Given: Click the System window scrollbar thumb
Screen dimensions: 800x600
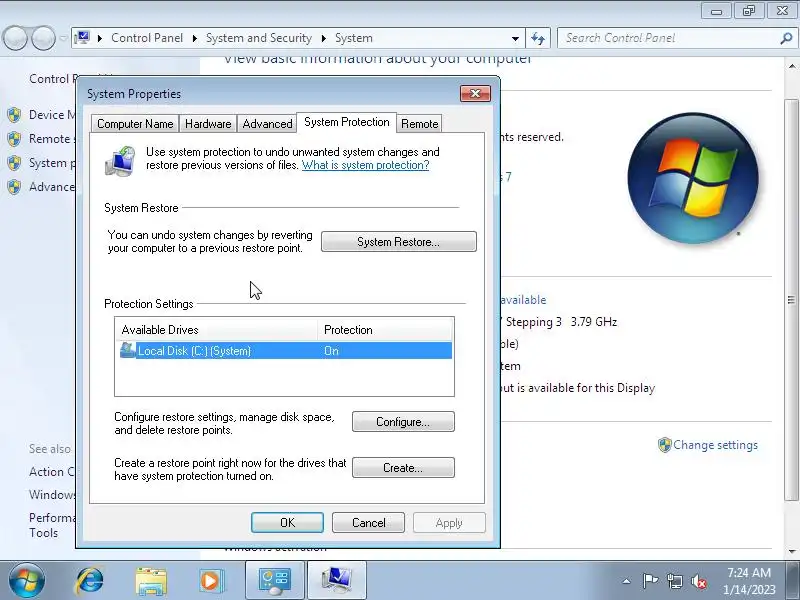Looking at the screenshot, I should click(x=791, y=300).
